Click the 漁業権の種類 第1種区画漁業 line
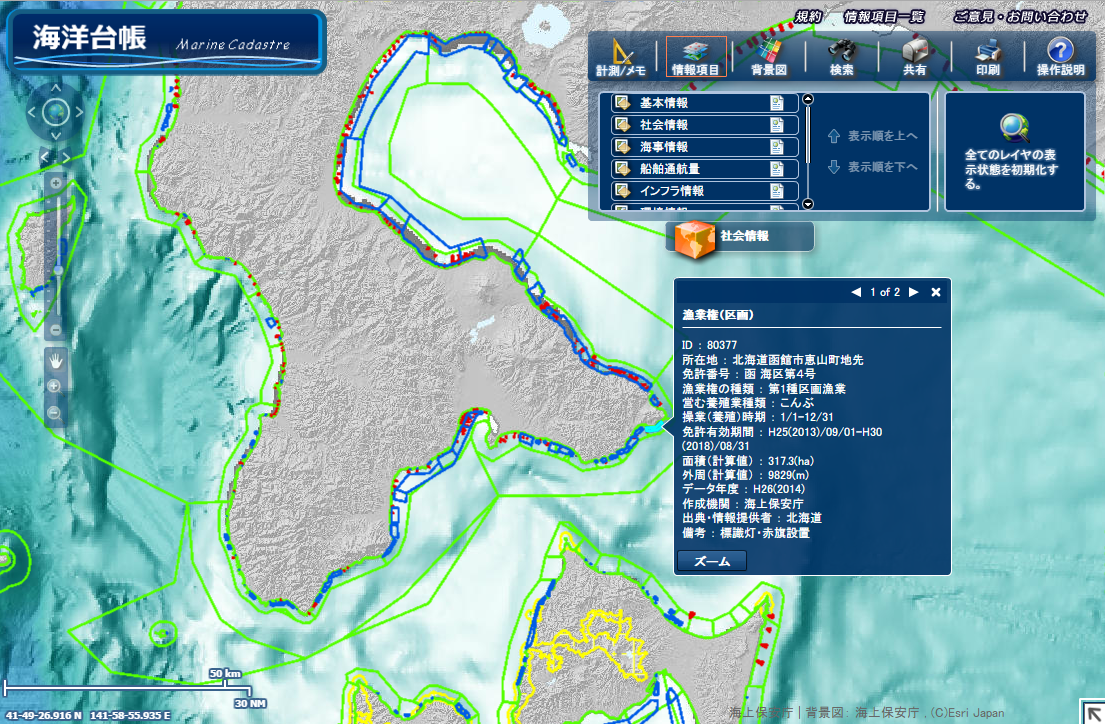This screenshot has width=1105, height=724. click(764, 388)
